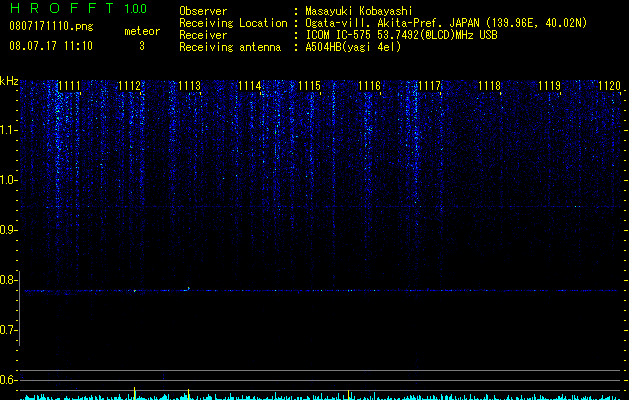Click the 1117 time marker label
This screenshot has height=400, width=629.
429,86
